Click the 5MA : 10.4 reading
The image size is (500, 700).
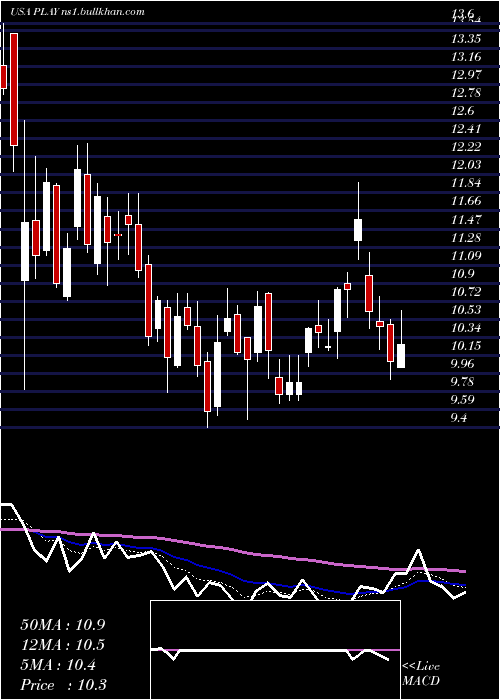[x=58, y=665]
